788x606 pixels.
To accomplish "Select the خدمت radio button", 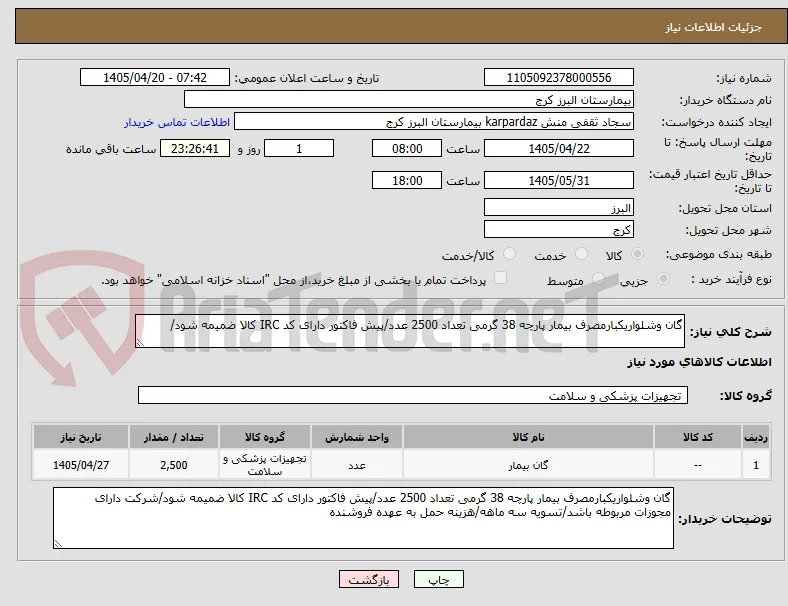I will (x=581, y=254).
